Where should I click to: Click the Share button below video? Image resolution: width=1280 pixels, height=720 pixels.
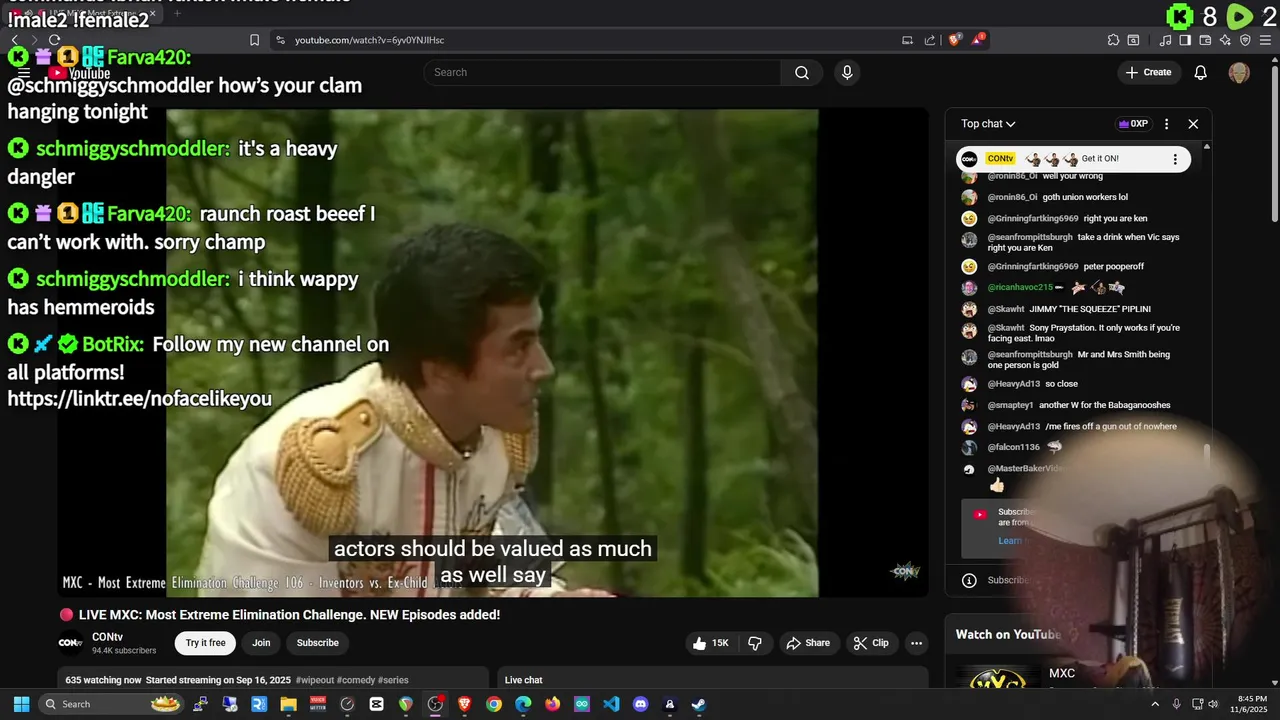click(808, 643)
